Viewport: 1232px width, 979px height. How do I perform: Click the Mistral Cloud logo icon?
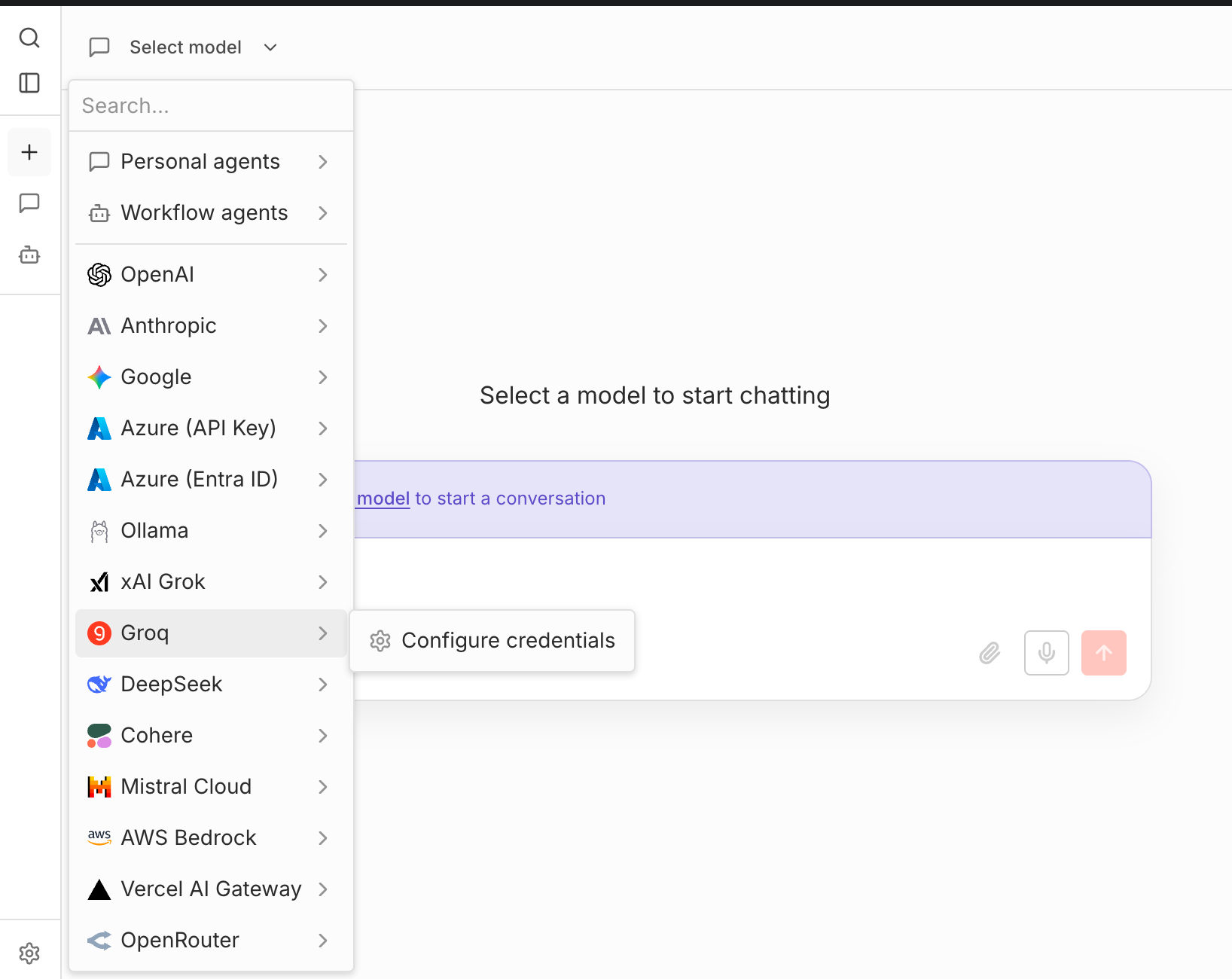coord(99,787)
